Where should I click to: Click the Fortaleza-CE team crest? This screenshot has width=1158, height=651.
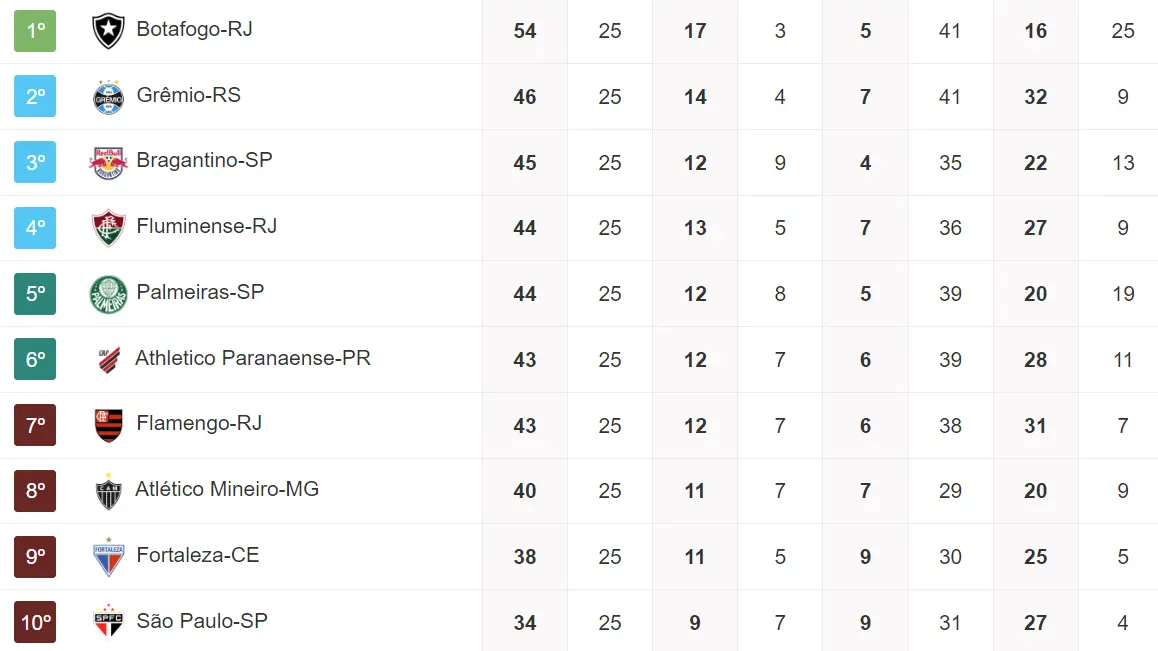coord(108,557)
